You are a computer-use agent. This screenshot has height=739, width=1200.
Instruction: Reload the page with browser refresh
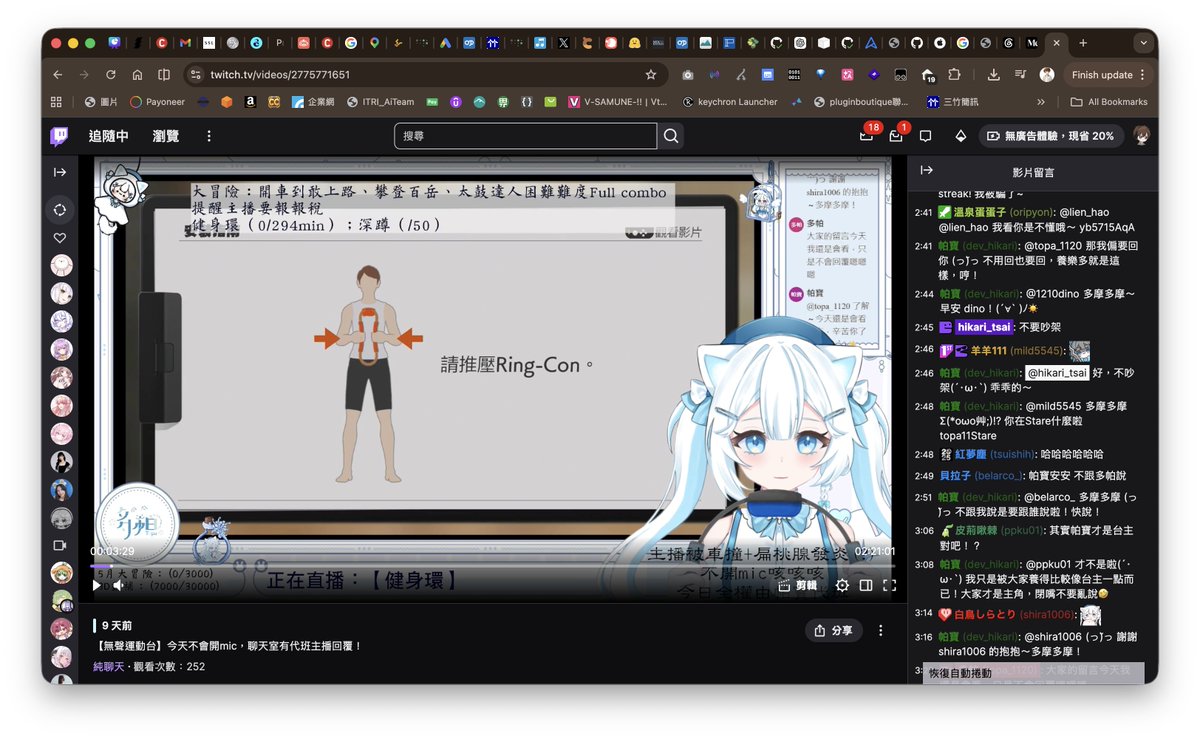coord(111,75)
